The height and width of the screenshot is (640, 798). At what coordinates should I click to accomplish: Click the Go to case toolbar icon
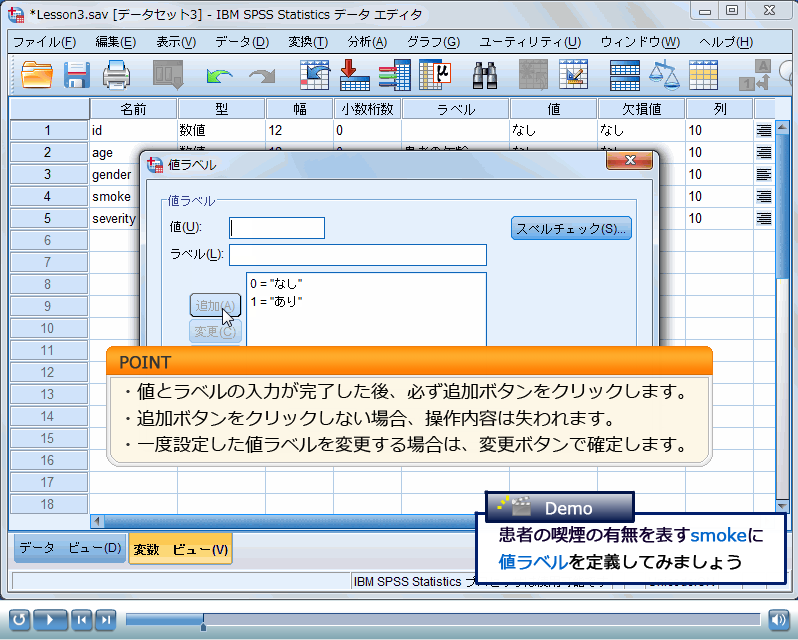[315, 75]
